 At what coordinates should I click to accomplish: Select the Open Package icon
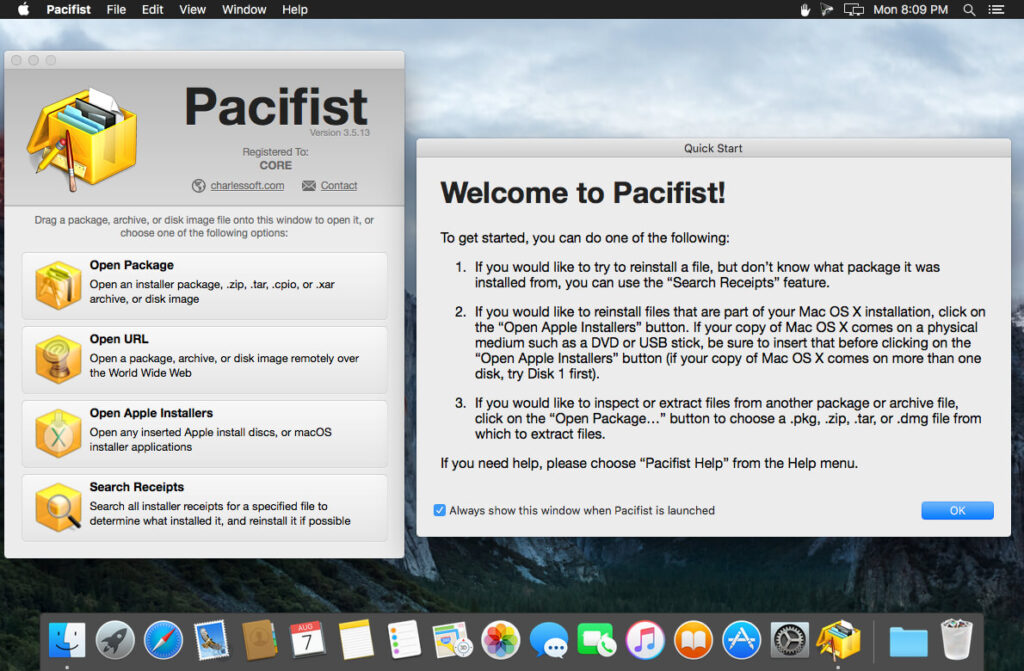pos(58,283)
